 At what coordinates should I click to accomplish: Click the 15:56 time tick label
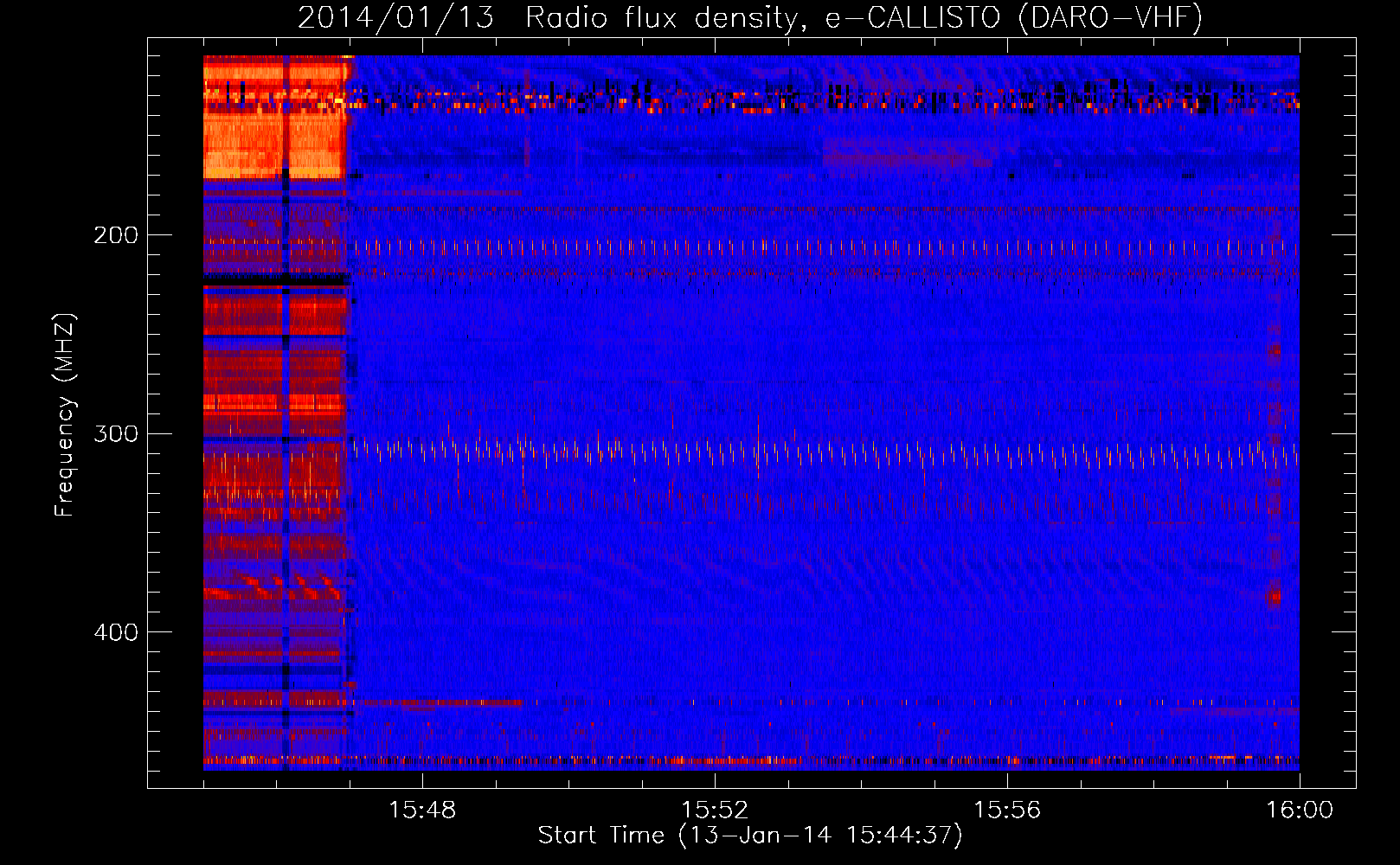(x=1007, y=811)
